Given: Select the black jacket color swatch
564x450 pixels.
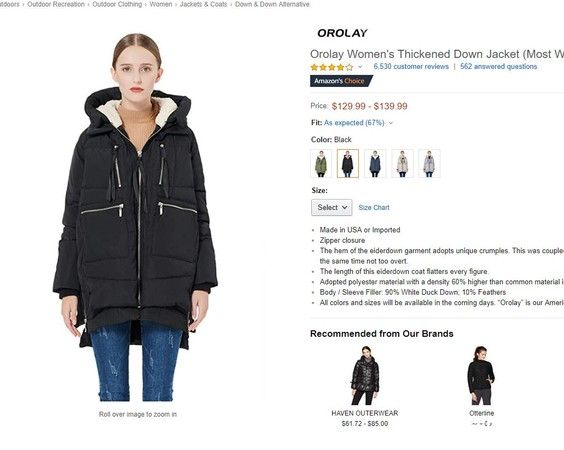Looking at the screenshot, I should (x=348, y=164).
